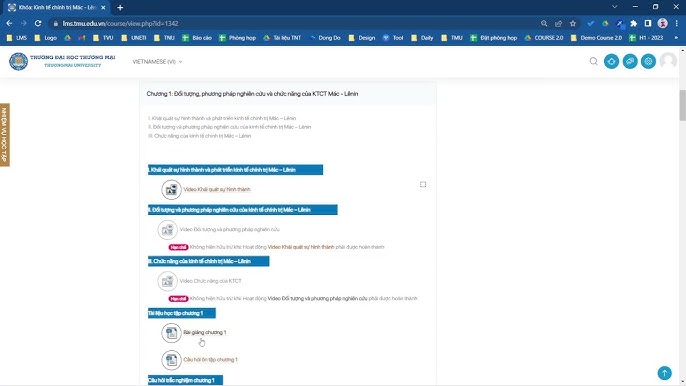The width and height of the screenshot is (686, 386).
Task: Open the site search magnifier icon
Action: pos(594,61)
